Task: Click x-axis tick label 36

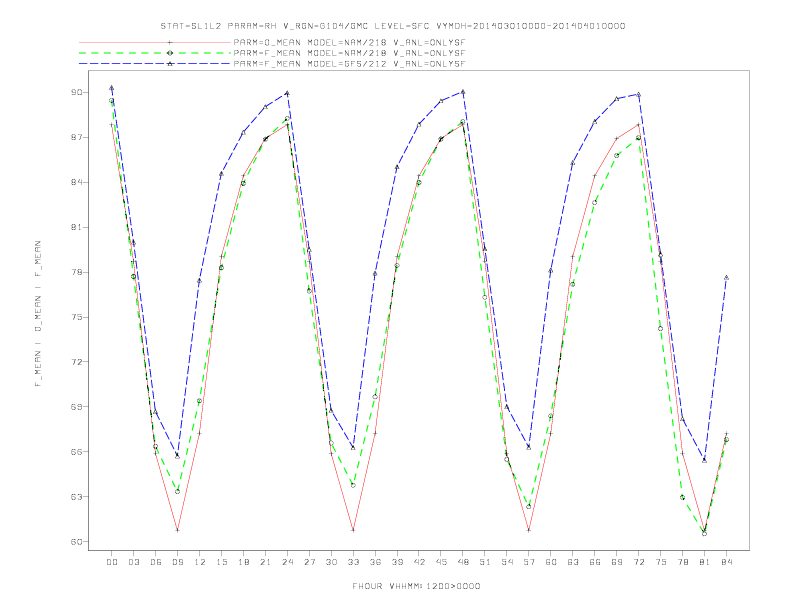Action: (x=375, y=562)
